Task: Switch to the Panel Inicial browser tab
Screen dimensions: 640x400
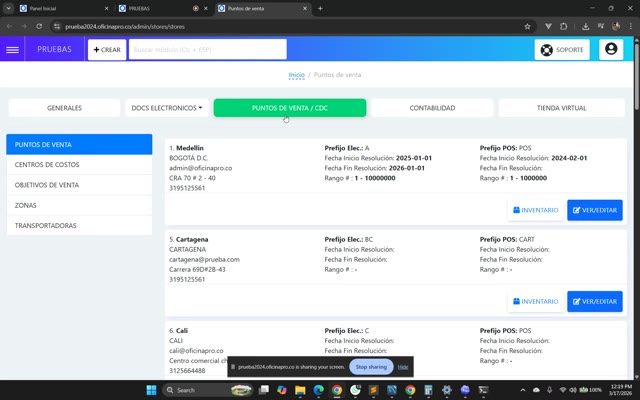Action: point(64,8)
